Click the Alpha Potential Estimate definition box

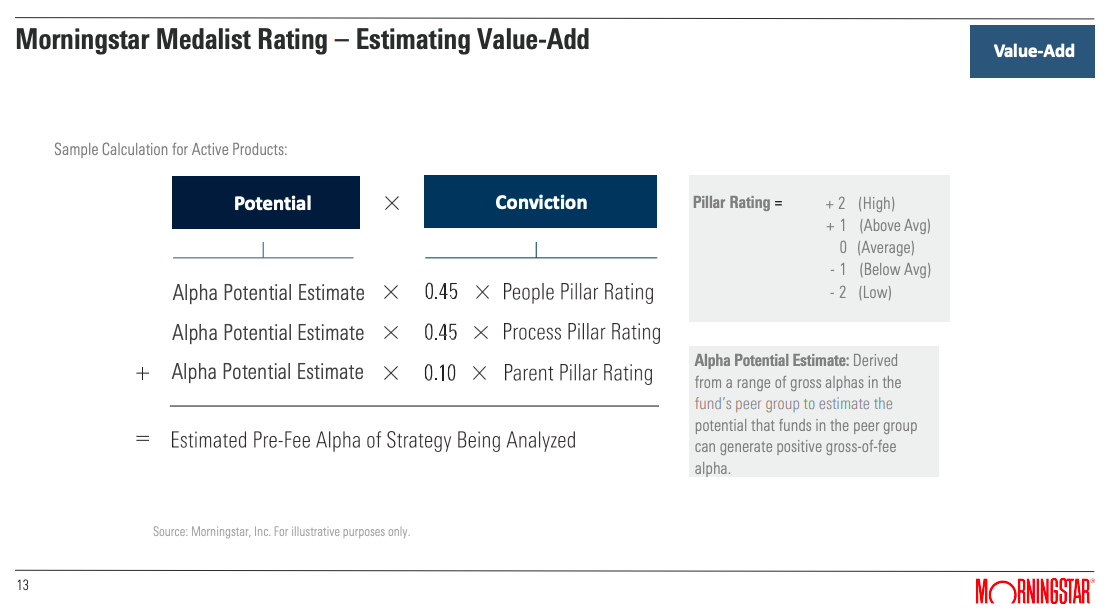click(814, 412)
